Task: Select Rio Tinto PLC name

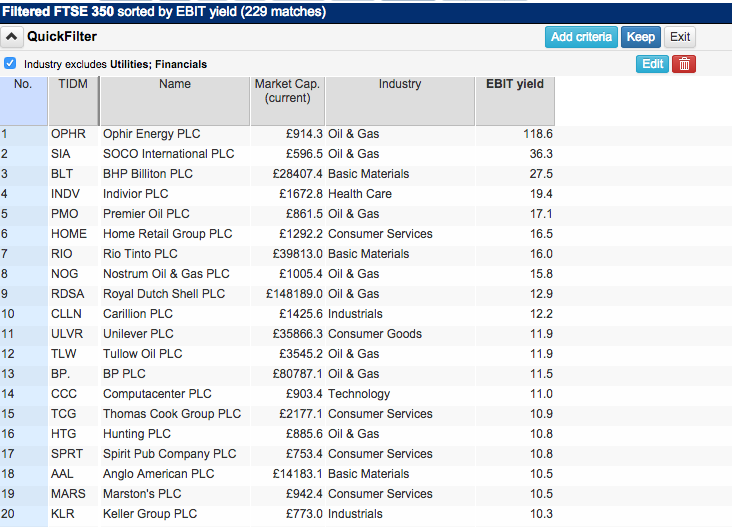Action: point(141,254)
